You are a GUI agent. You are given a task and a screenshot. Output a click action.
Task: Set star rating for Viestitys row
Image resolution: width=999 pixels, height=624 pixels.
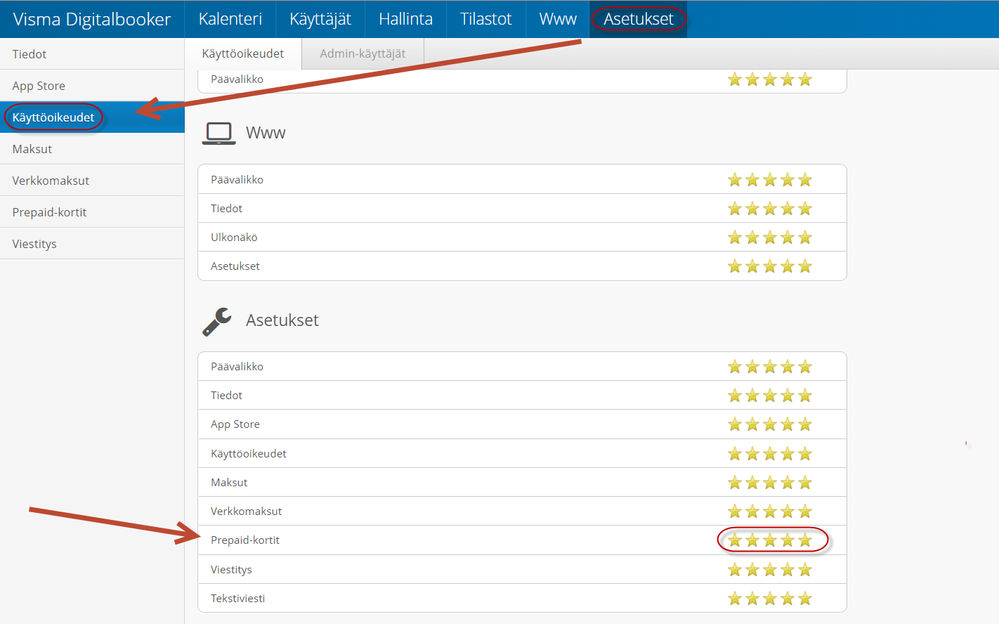[770, 569]
